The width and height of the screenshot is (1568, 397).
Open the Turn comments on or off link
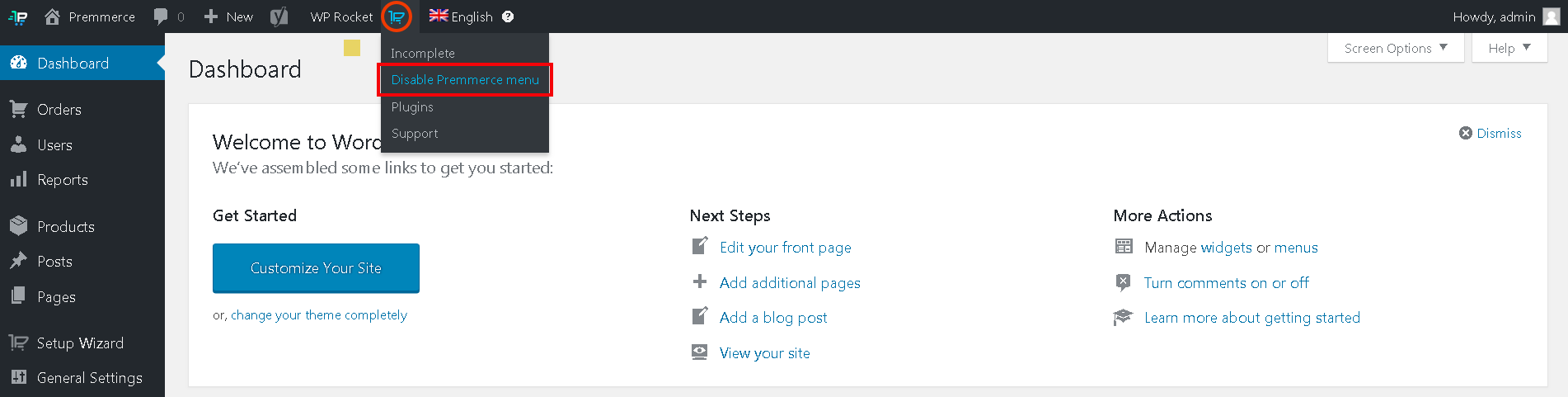coord(1226,282)
